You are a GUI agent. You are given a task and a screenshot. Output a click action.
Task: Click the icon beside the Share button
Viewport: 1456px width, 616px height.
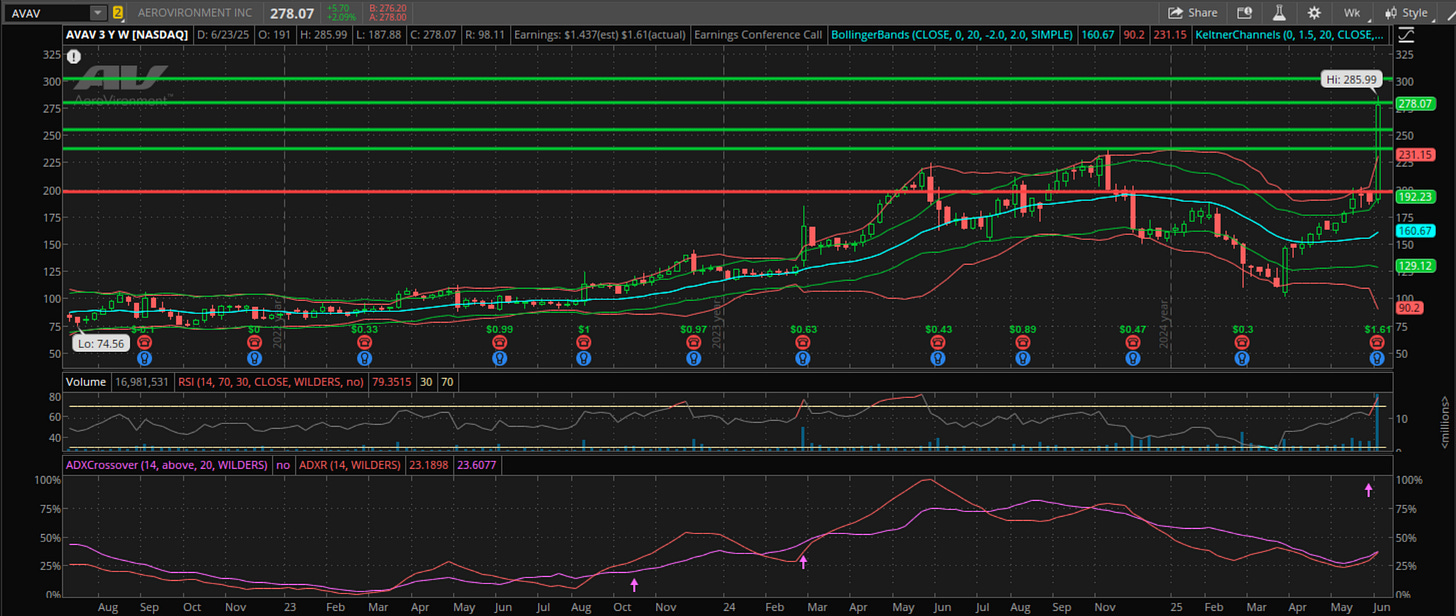[x=1244, y=13]
